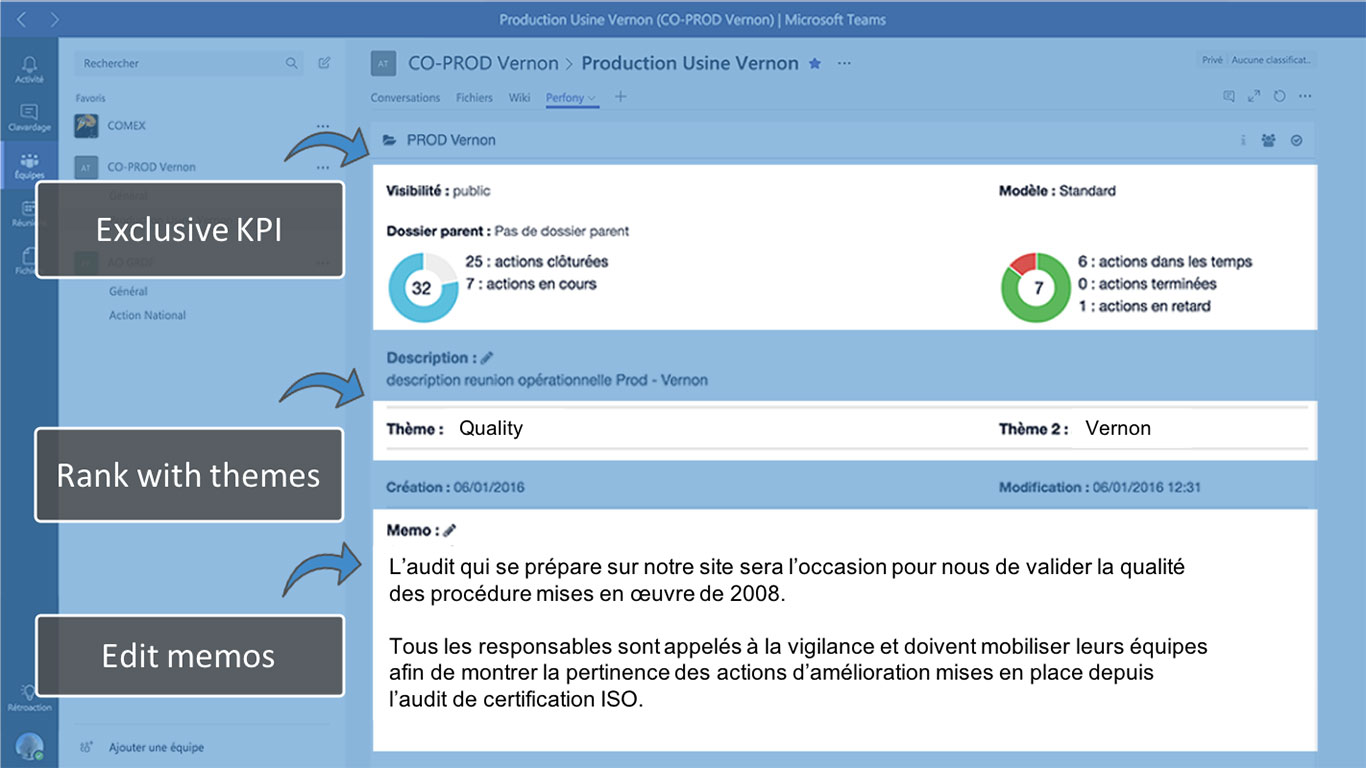Switch to the Fichiers tab
Viewport: 1366px width, 768px height.
coord(475,98)
